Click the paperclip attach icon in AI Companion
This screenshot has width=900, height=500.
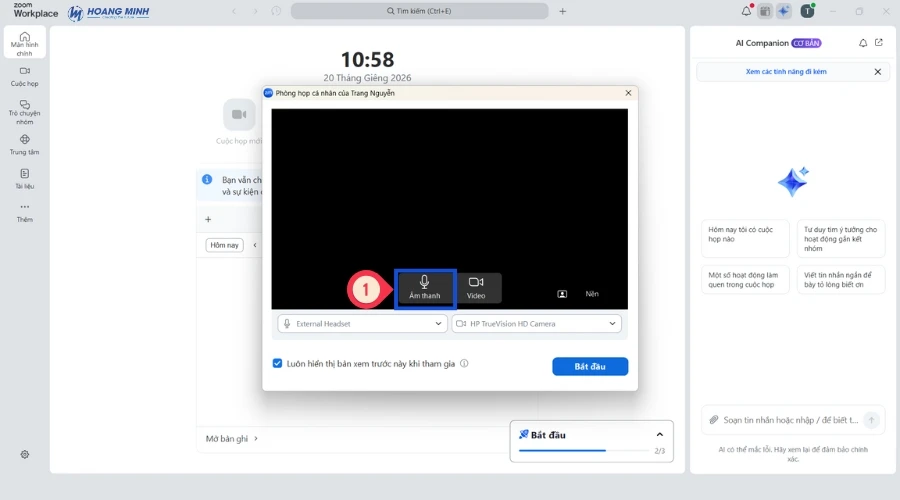point(714,420)
